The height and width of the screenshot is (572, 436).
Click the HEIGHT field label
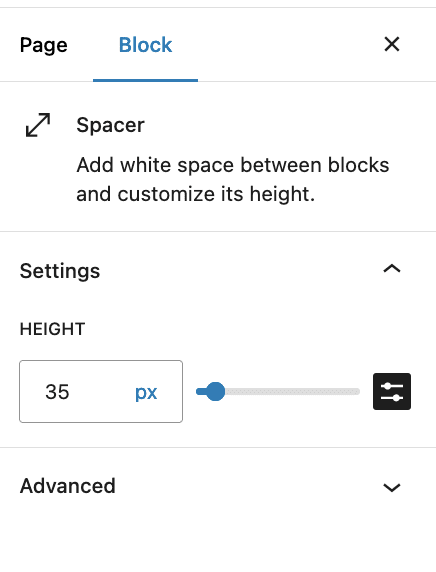point(52,329)
